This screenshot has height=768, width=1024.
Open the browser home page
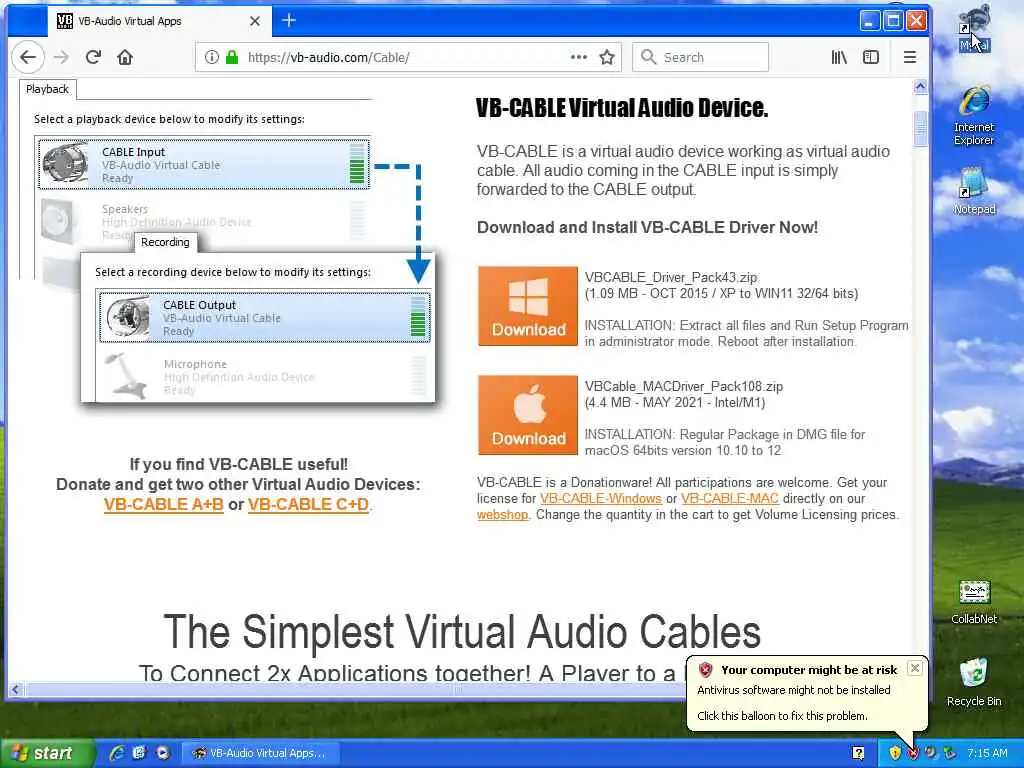125,57
